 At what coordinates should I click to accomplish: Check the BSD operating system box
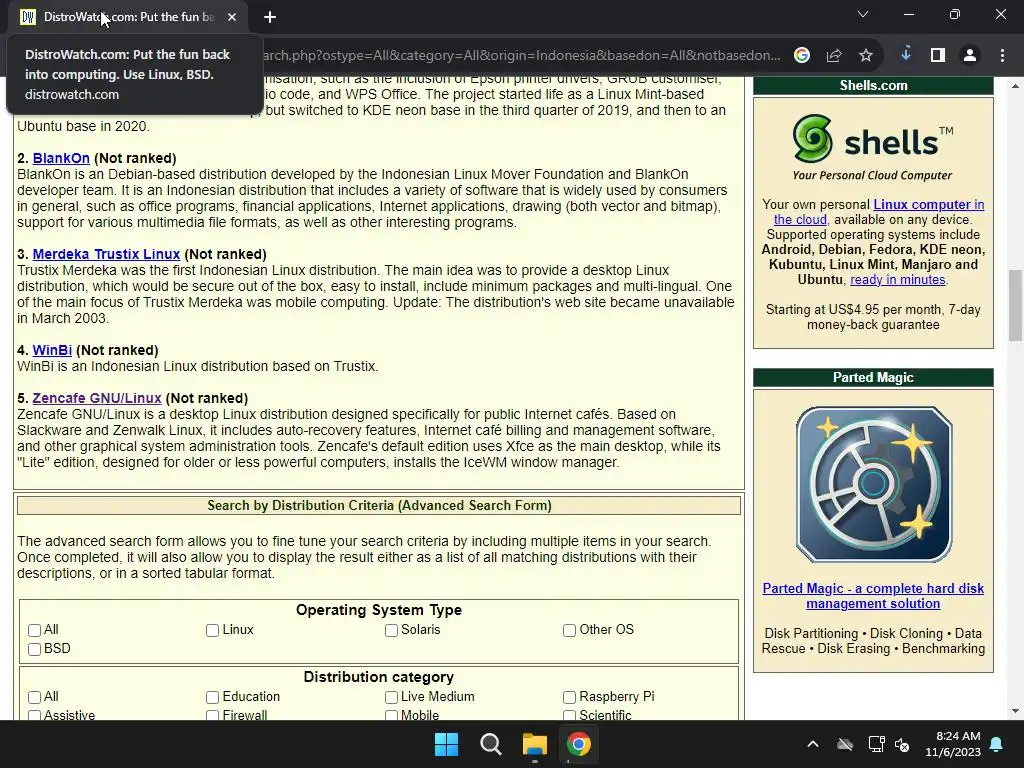pyautogui.click(x=35, y=649)
